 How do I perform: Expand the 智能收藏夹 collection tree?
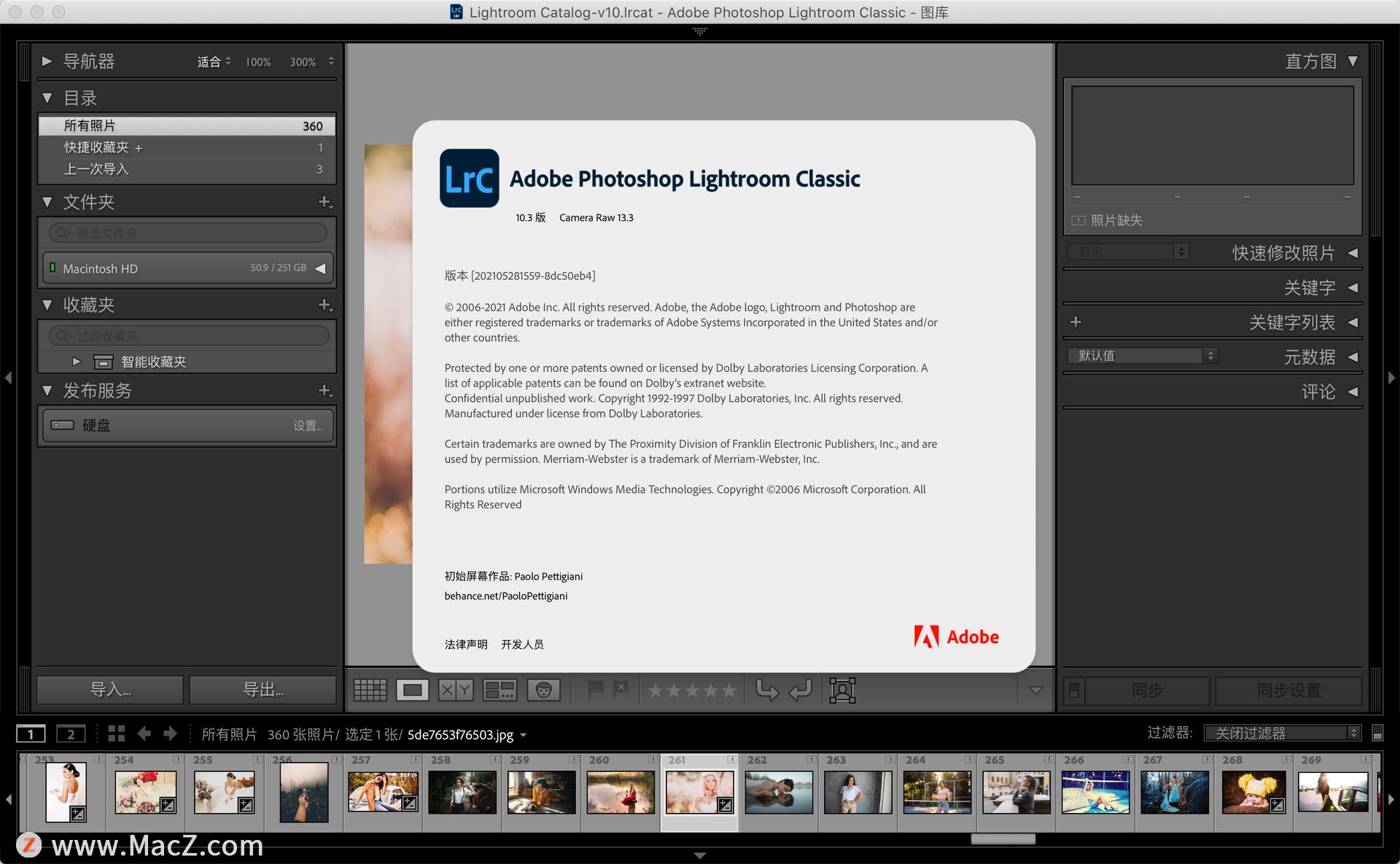tap(76, 361)
